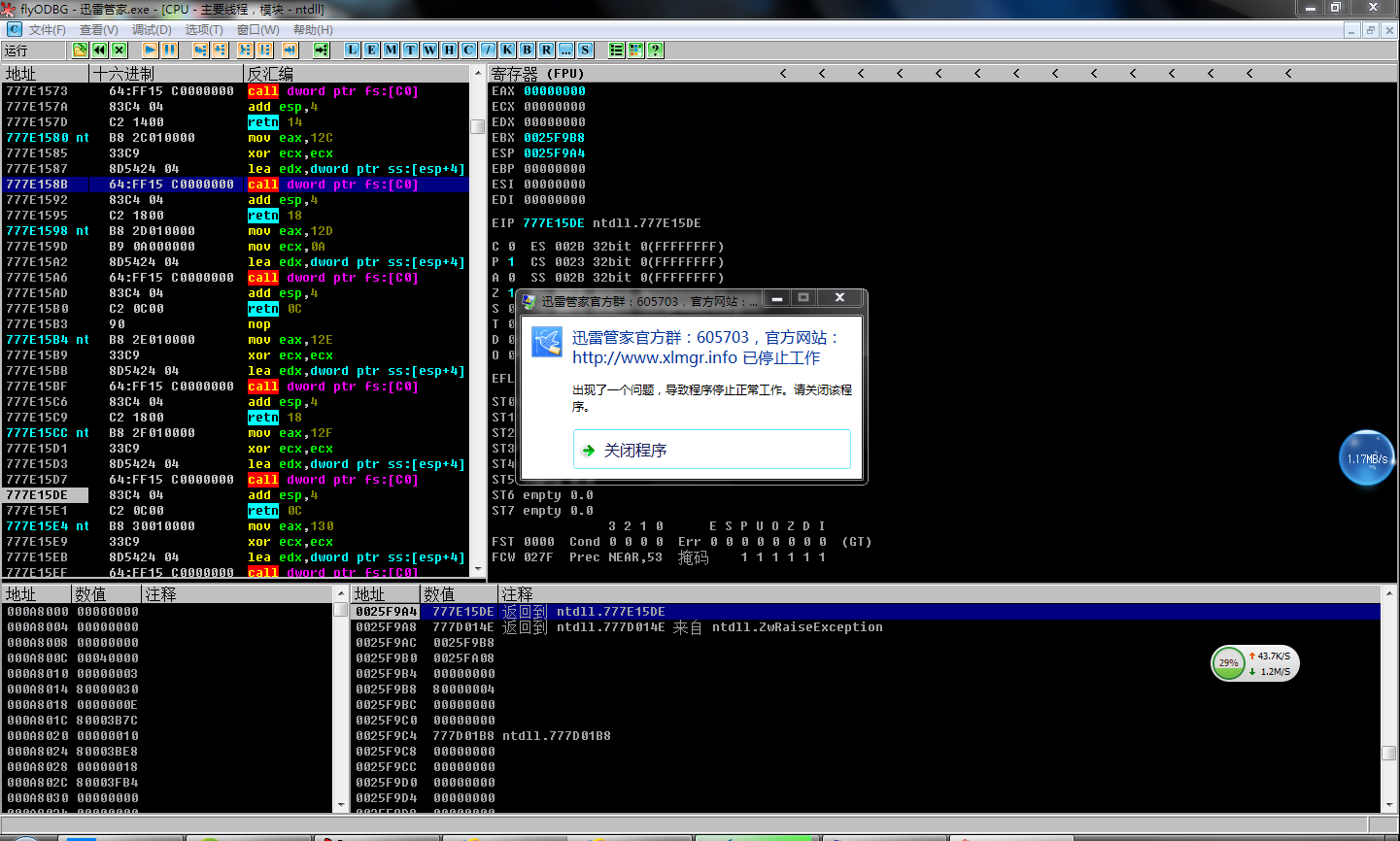Click the 地址 header in disassembly pane
Viewport: 1400px width, 841px height.
(46, 74)
